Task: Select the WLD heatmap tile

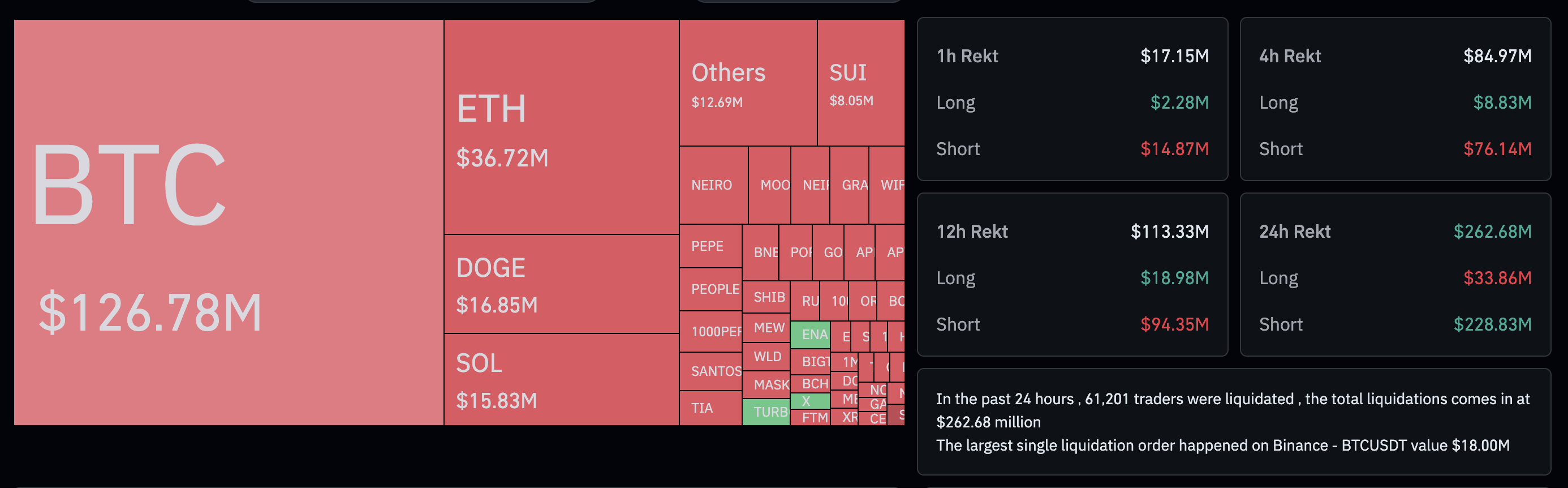Action: [766, 357]
